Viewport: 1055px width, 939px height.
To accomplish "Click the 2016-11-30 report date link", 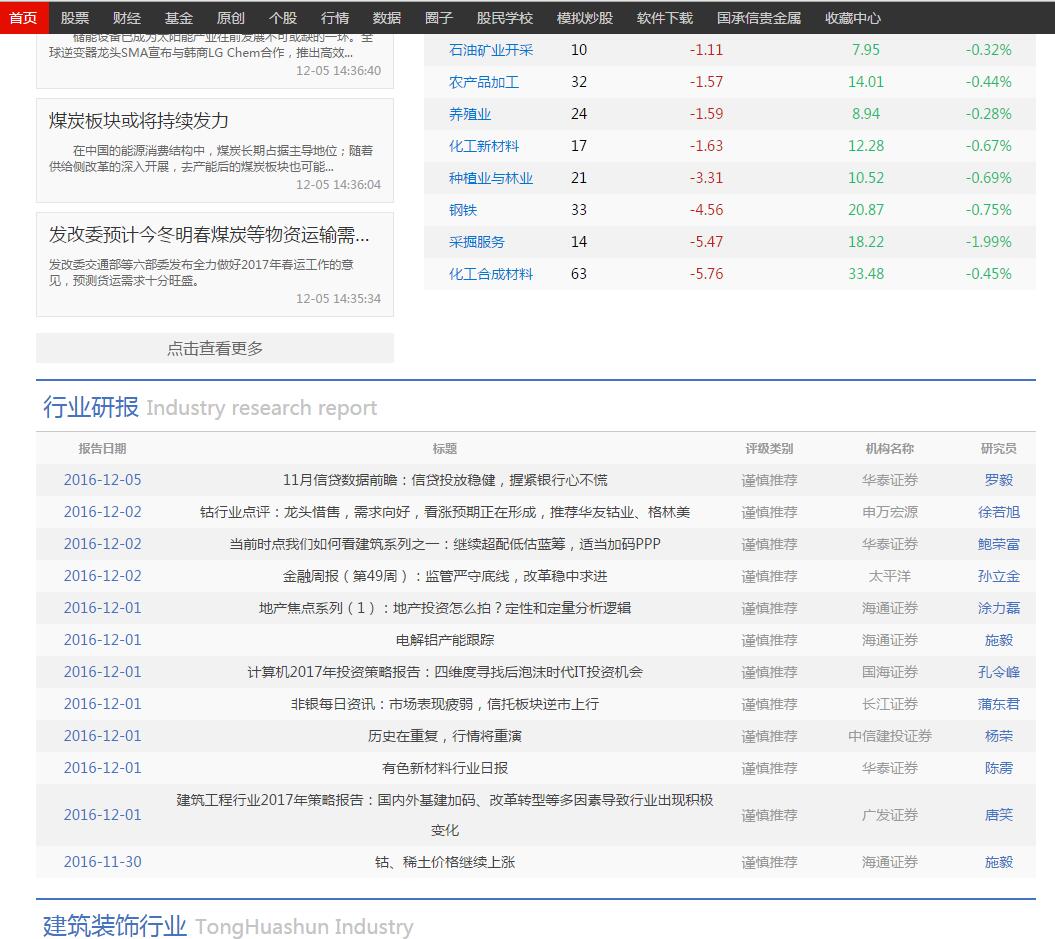I will click(x=103, y=862).
